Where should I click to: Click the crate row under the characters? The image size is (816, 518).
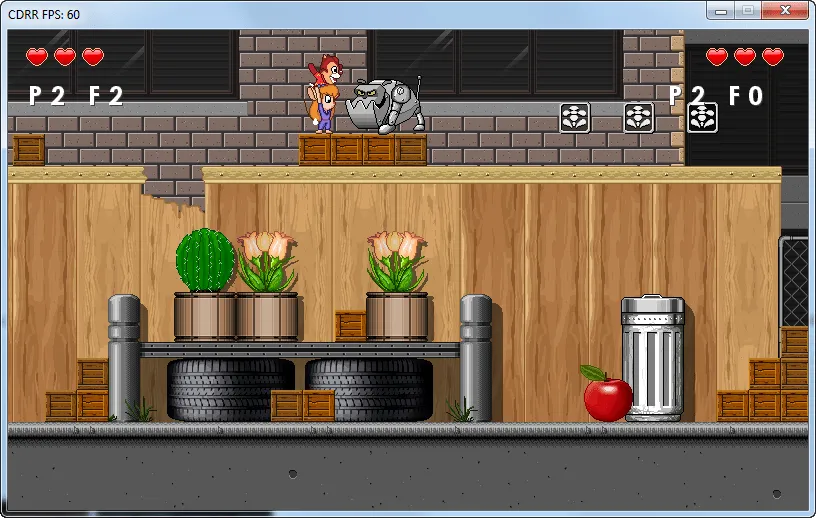click(363, 150)
